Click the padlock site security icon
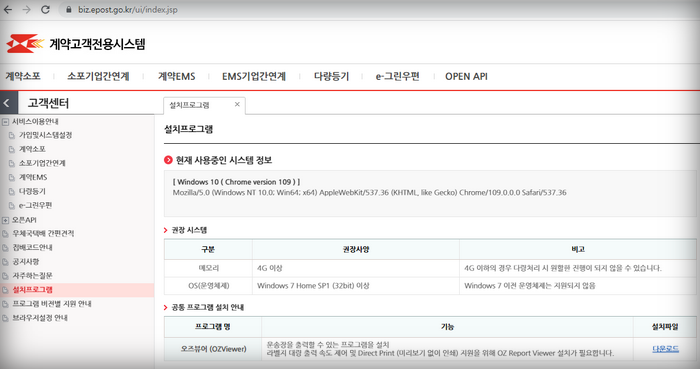 (x=69, y=9)
